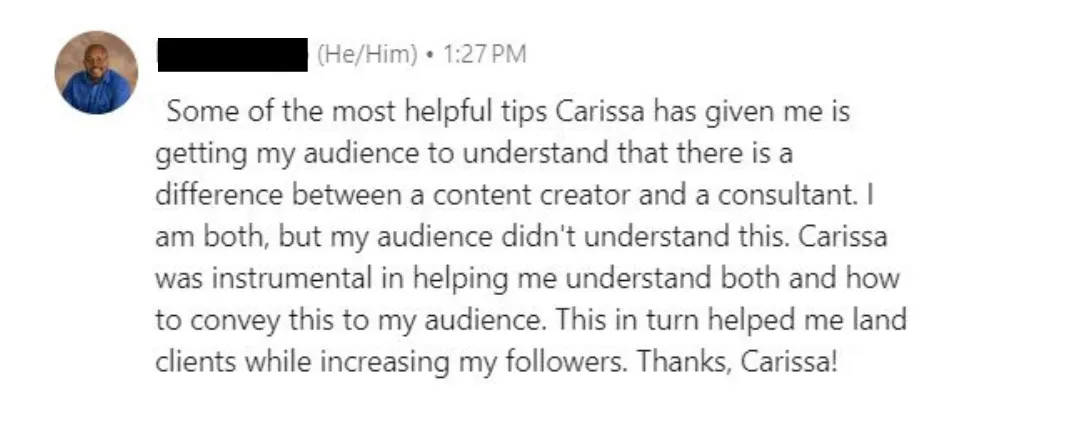Click the words 'my followers.'
1080x436 pixels.
click(544, 362)
